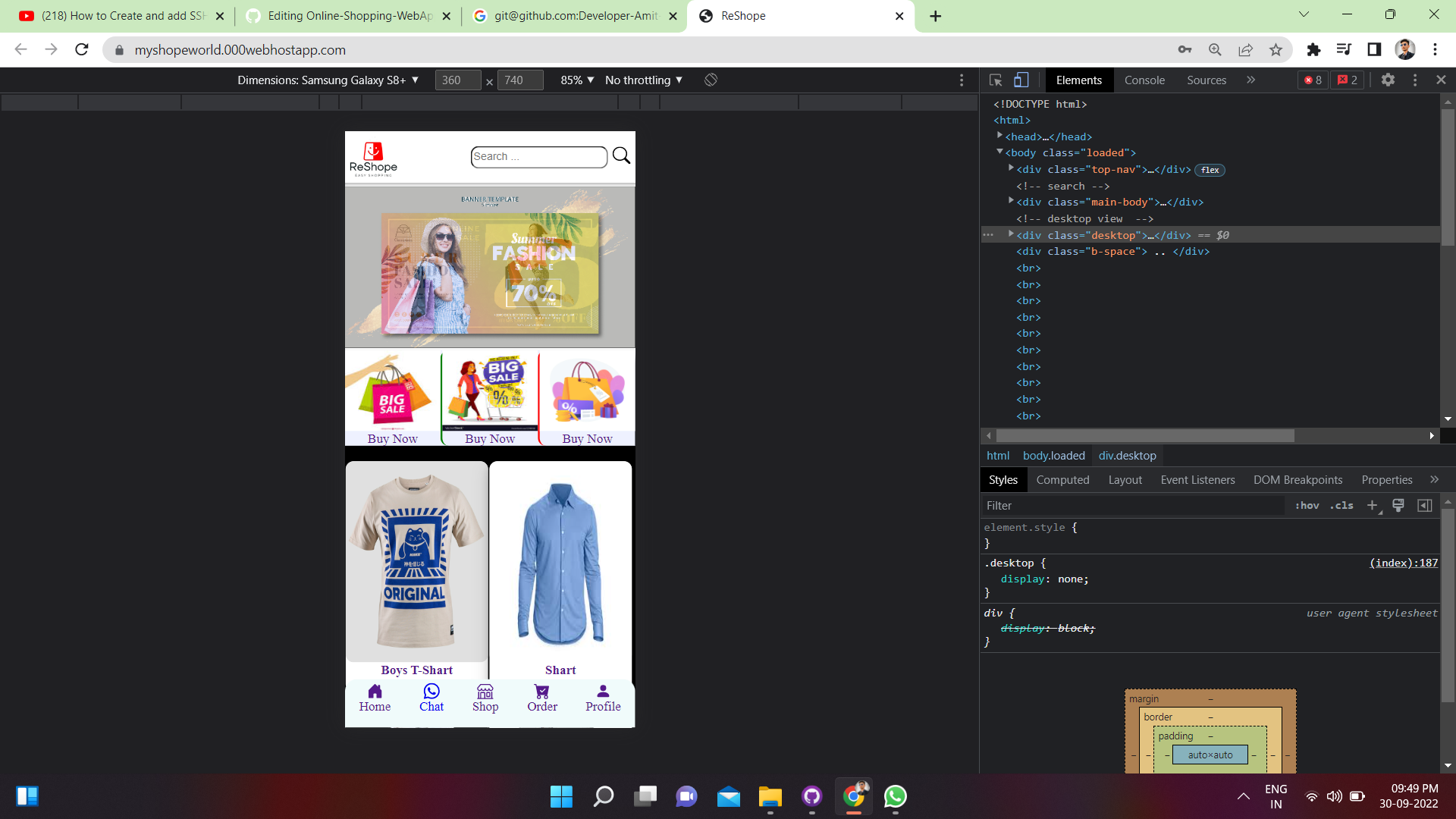The width and height of the screenshot is (1456, 819).
Task: Select the Home icon on the ReShope page
Action: coord(375,692)
